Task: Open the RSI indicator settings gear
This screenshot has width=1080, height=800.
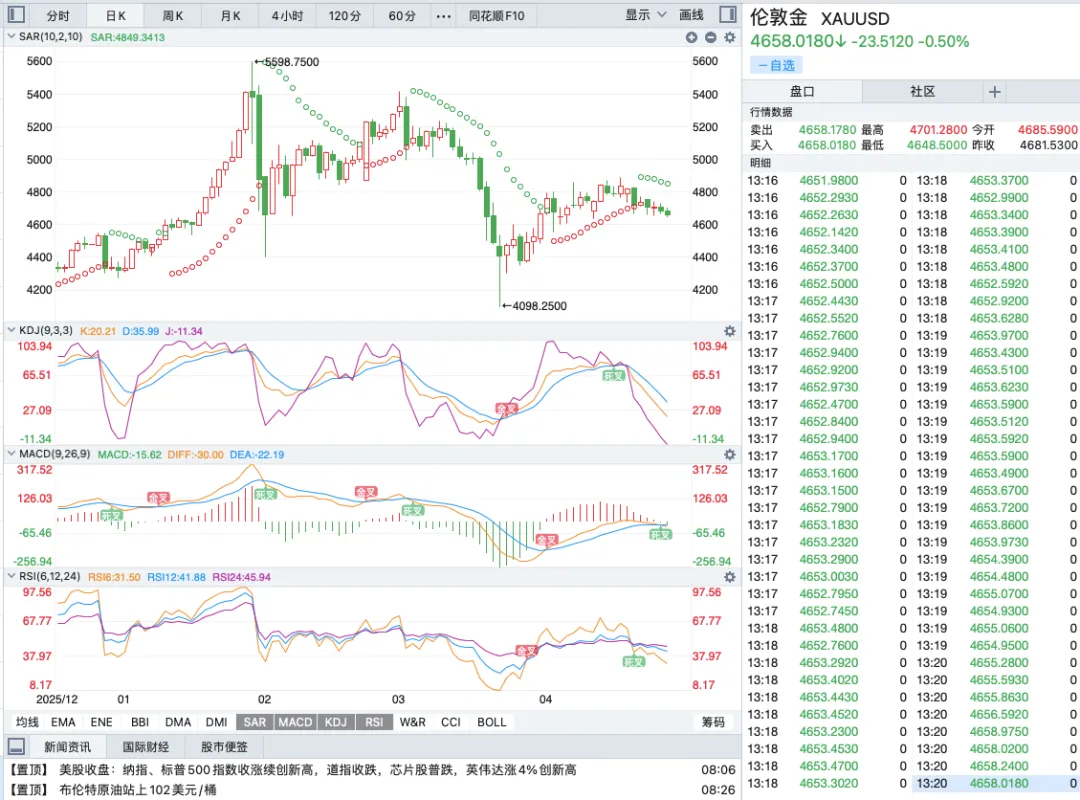Action: coord(730,577)
